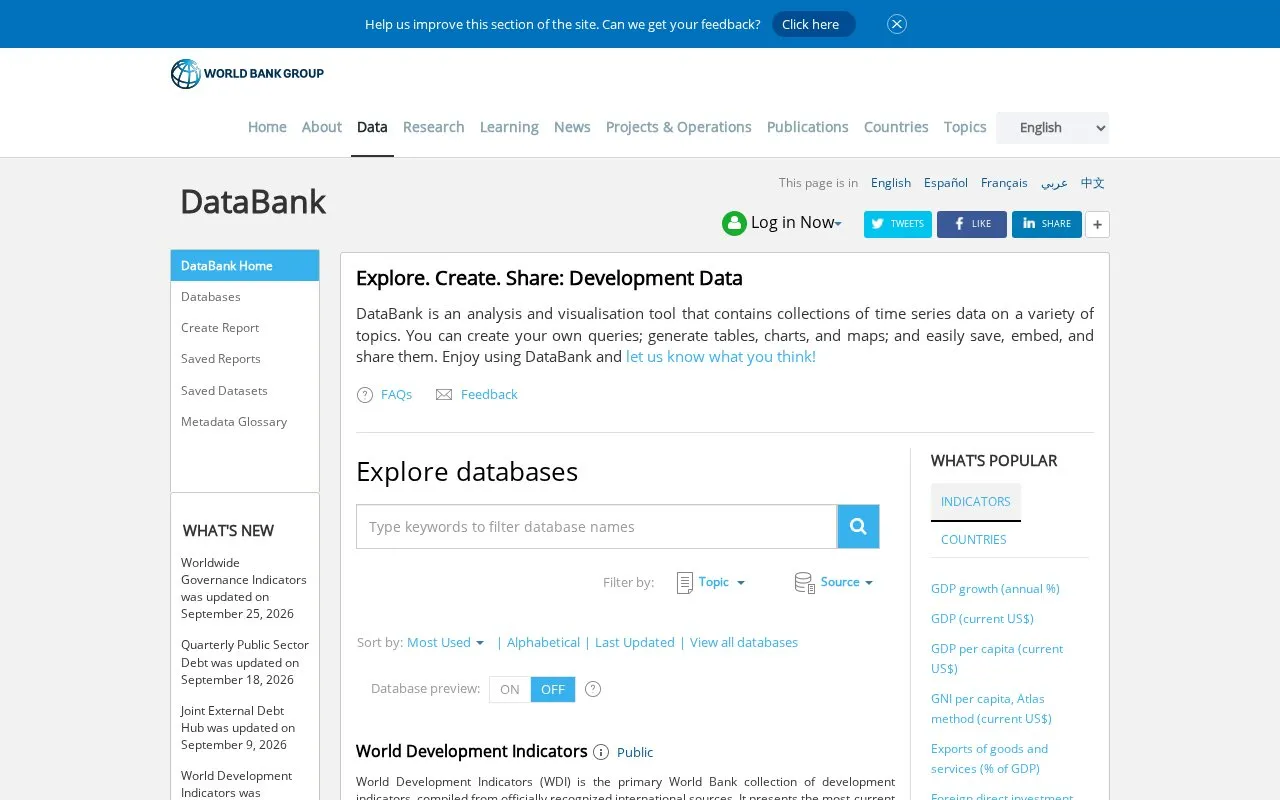Click the FAQs question mark icon
Viewport: 1280px width, 800px height.
365,395
